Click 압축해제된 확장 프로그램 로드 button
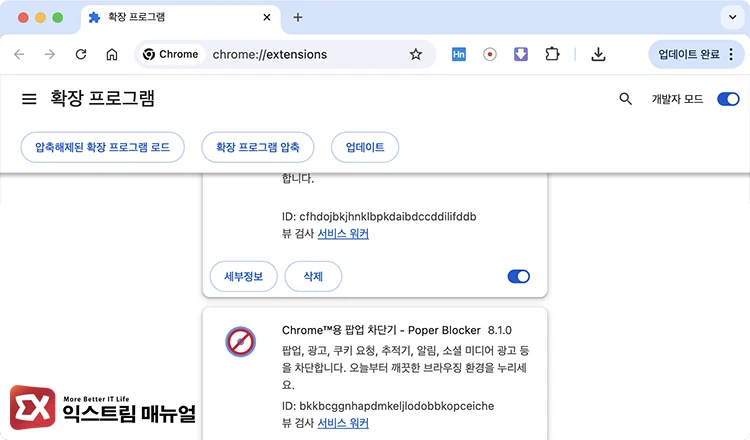This screenshot has height=440, width=750. tap(102, 147)
